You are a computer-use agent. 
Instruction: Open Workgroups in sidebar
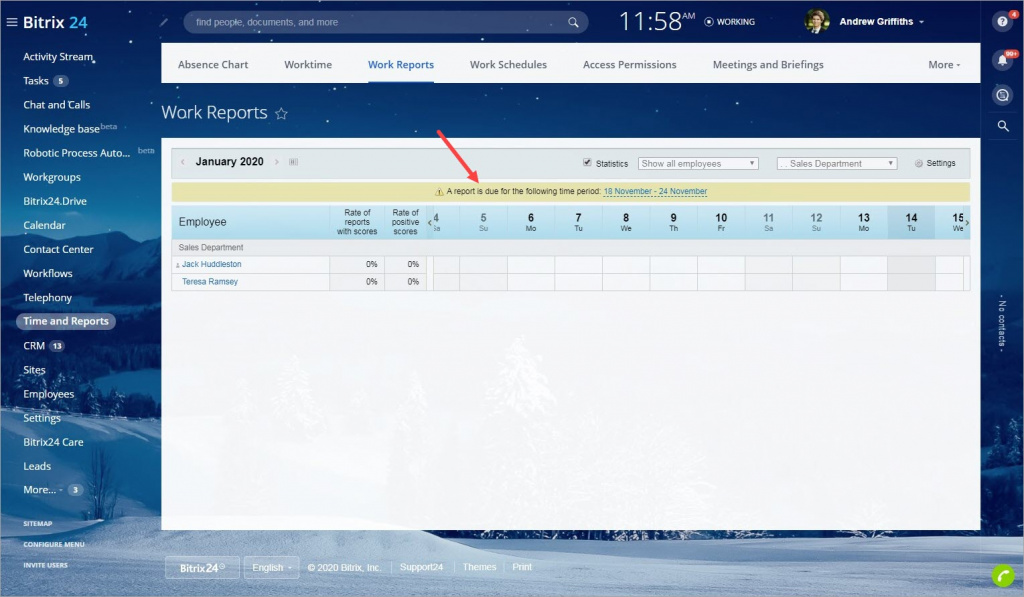52,177
